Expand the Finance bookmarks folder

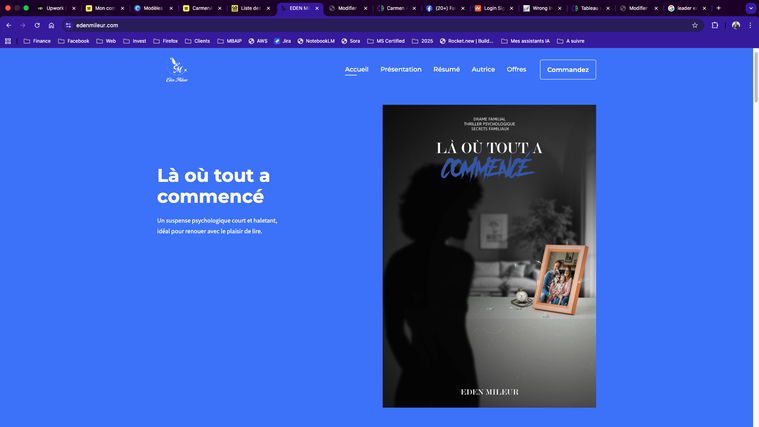(x=37, y=41)
